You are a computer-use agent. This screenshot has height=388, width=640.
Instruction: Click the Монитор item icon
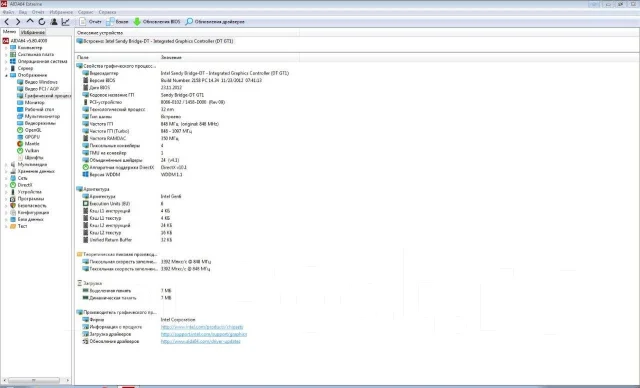click(20, 103)
